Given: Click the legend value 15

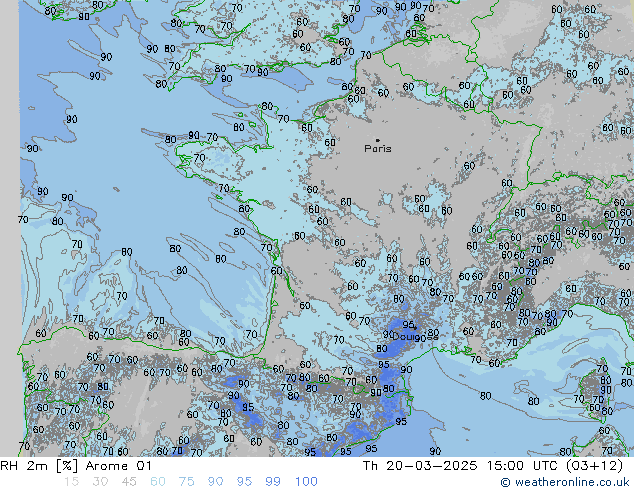Looking at the screenshot, I should (x=71, y=482).
